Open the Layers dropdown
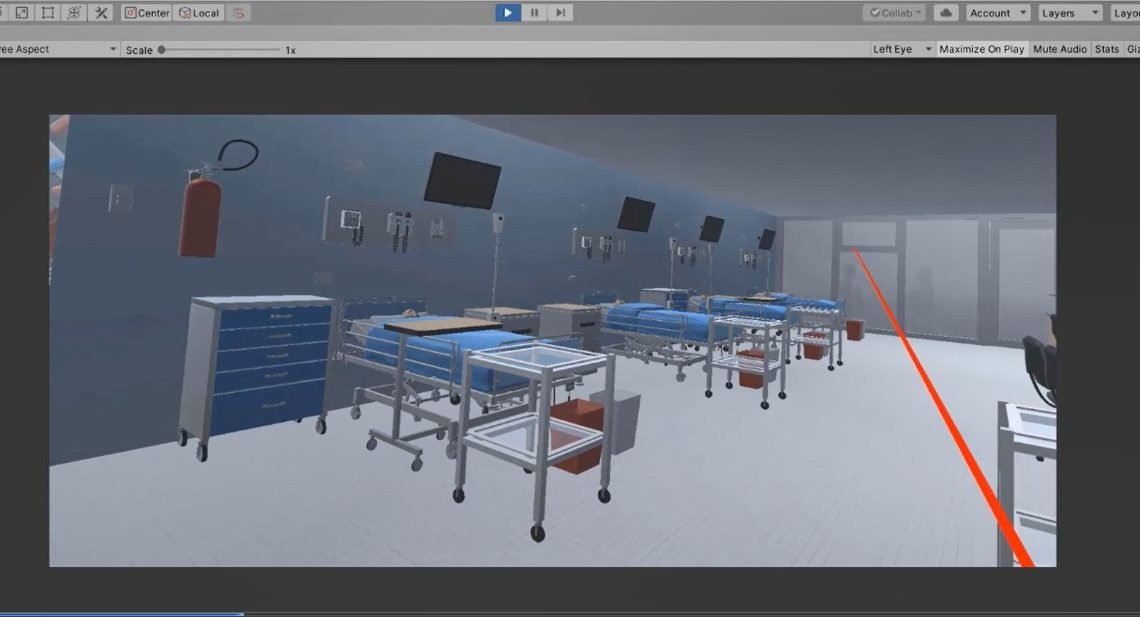Image resolution: width=1140 pixels, height=617 pixels. [x=1068, y=13]
